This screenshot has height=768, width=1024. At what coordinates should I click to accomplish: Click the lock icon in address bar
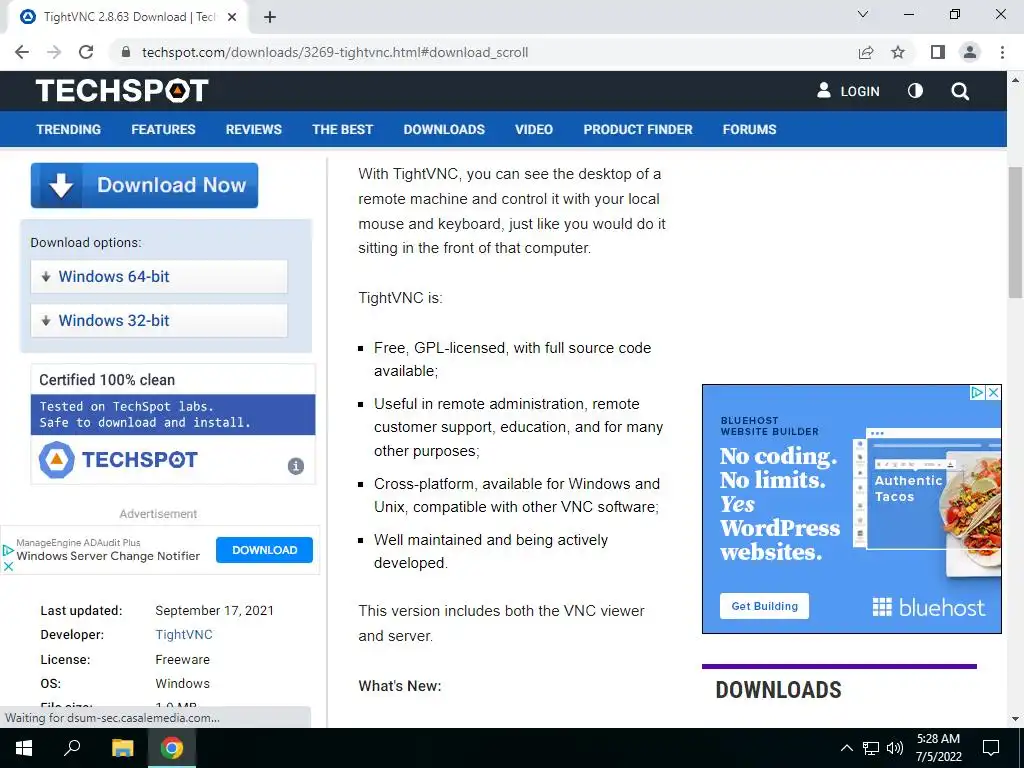click(x=127, y=52)
